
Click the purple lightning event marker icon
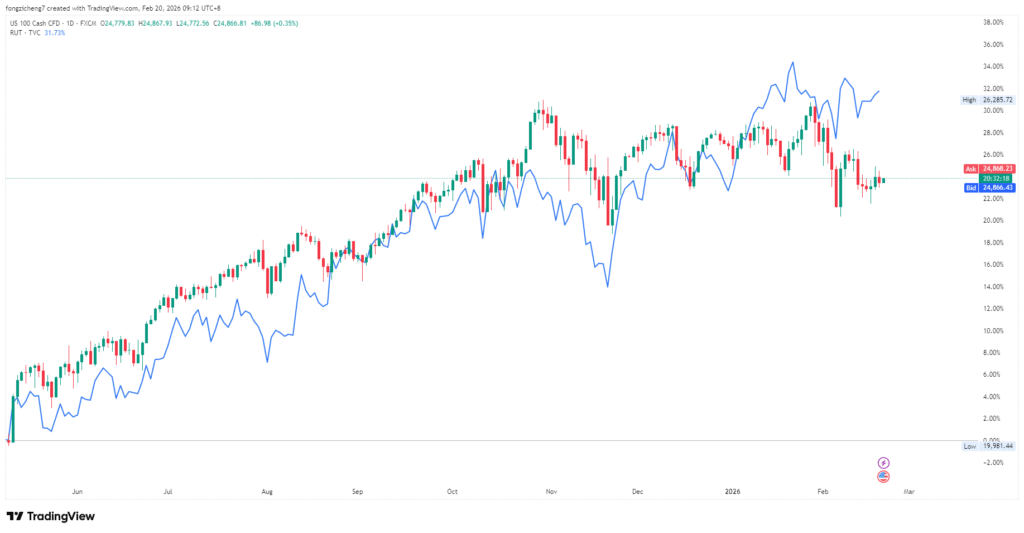[x=883, y=462]
